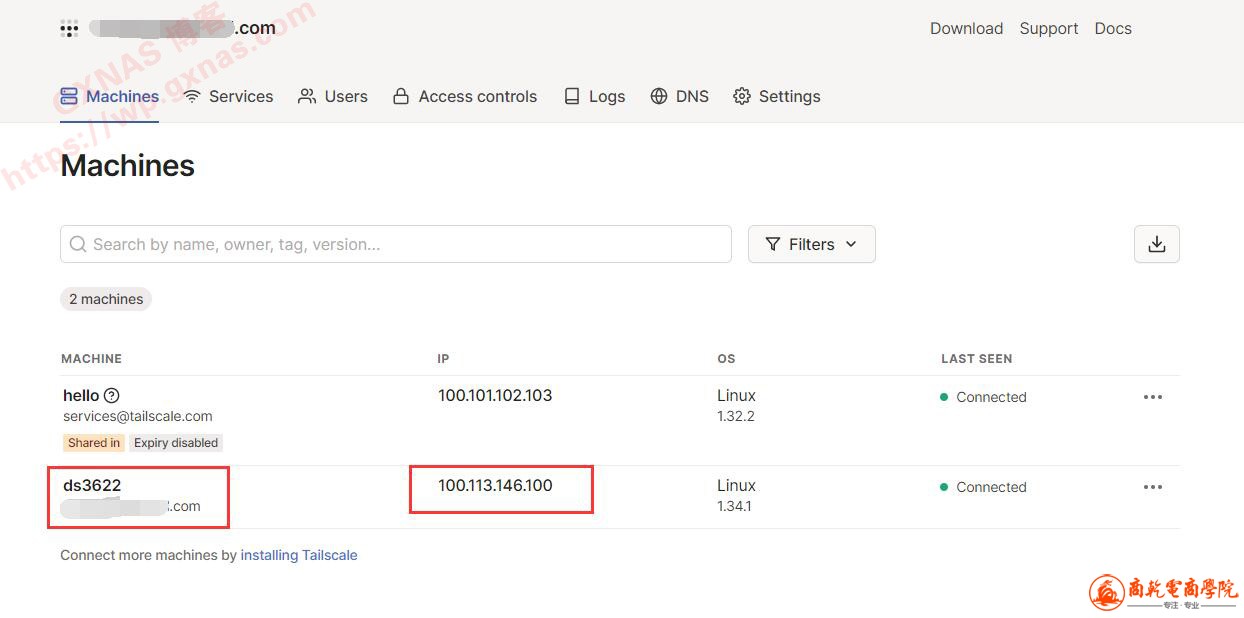1244x618 pixels.
Task: Select IP address 100.101.102.103
Action: pyautogui.click(x=495, y=395)
